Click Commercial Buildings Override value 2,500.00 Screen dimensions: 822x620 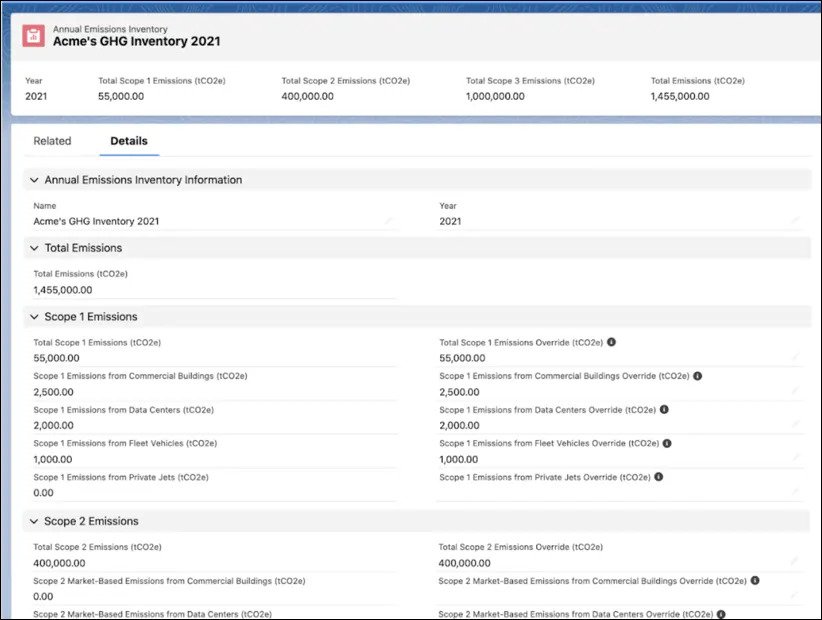click(459, 392)
